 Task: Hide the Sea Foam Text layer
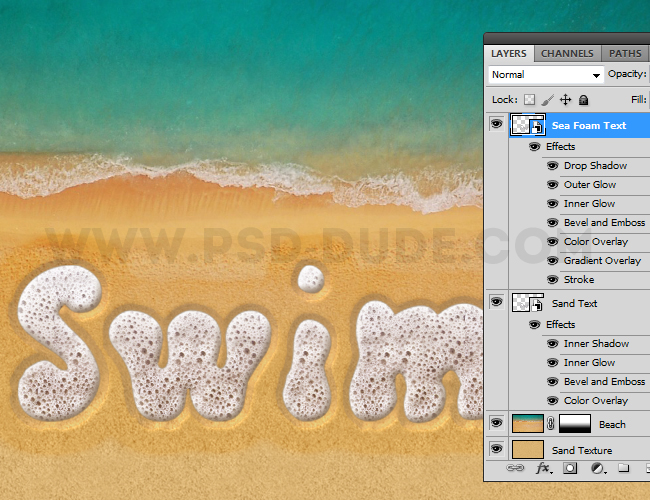pyautogui.click(x=496, y=125)
